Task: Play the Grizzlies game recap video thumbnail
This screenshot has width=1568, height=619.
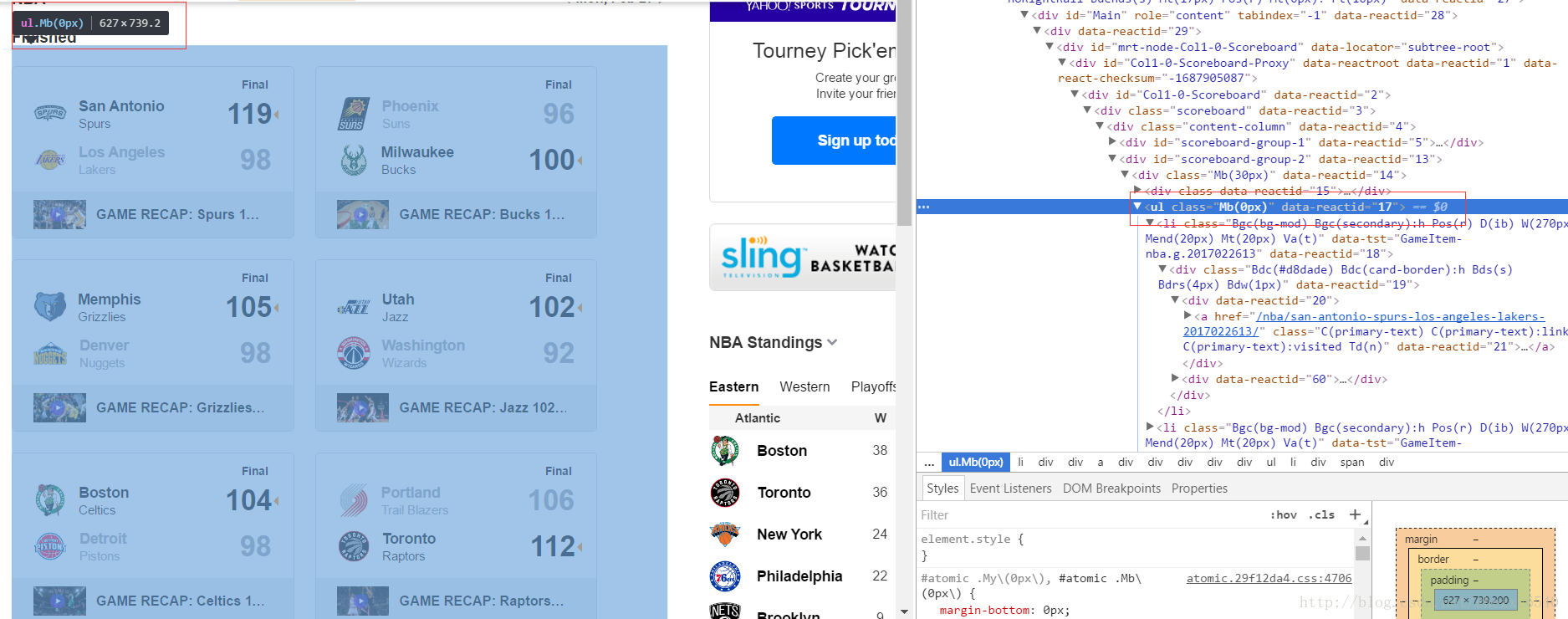Action: 59,408
